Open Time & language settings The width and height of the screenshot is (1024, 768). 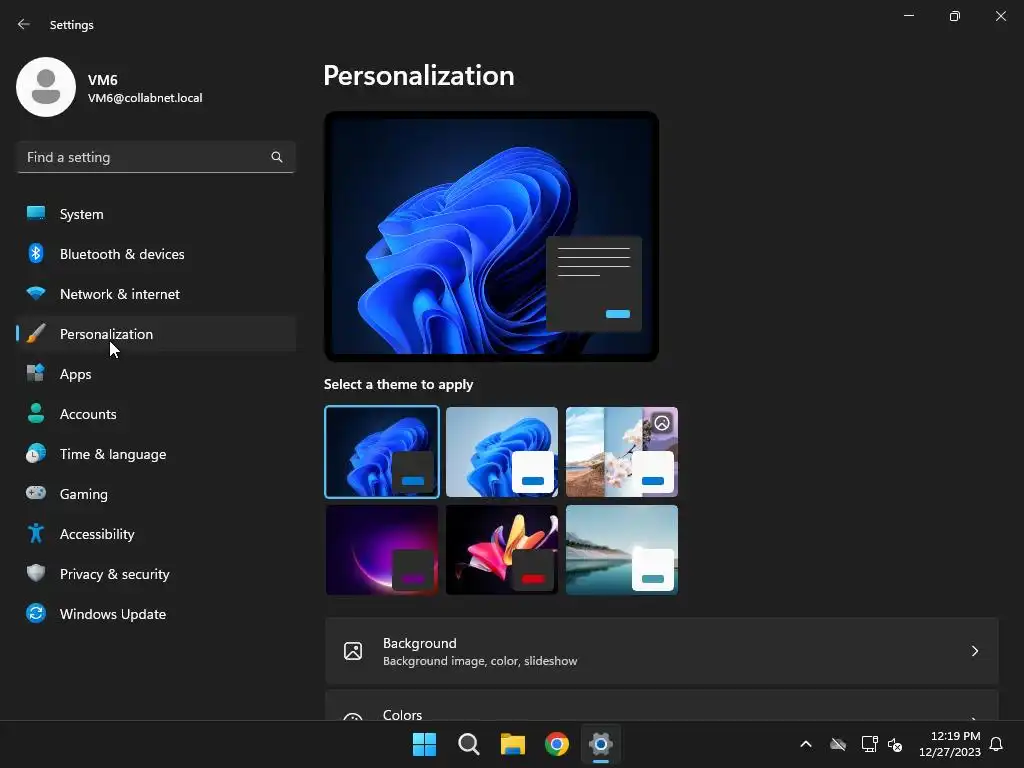(x=156, y=454)
